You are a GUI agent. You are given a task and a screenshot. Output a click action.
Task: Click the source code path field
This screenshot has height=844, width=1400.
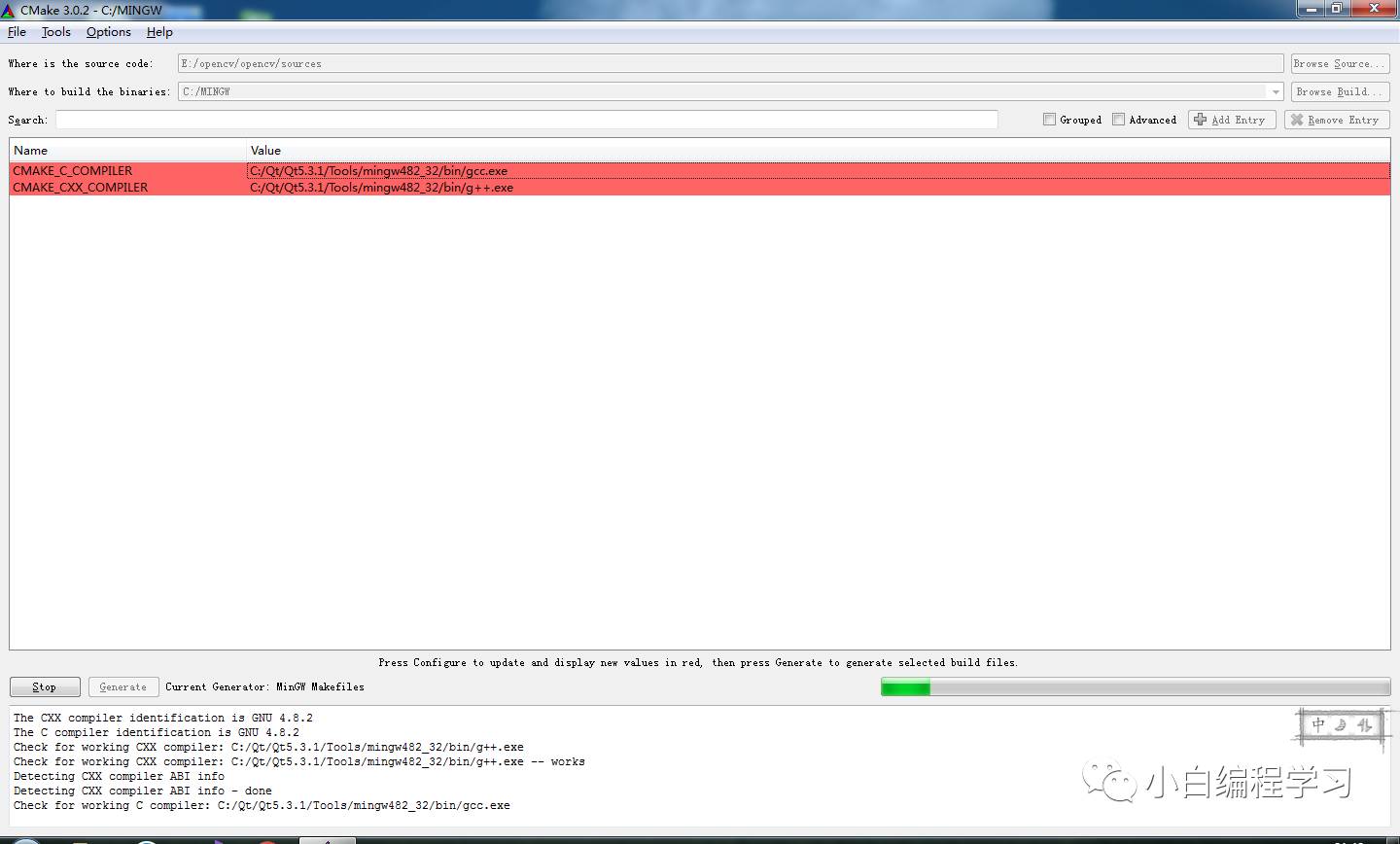pos(730,63)
